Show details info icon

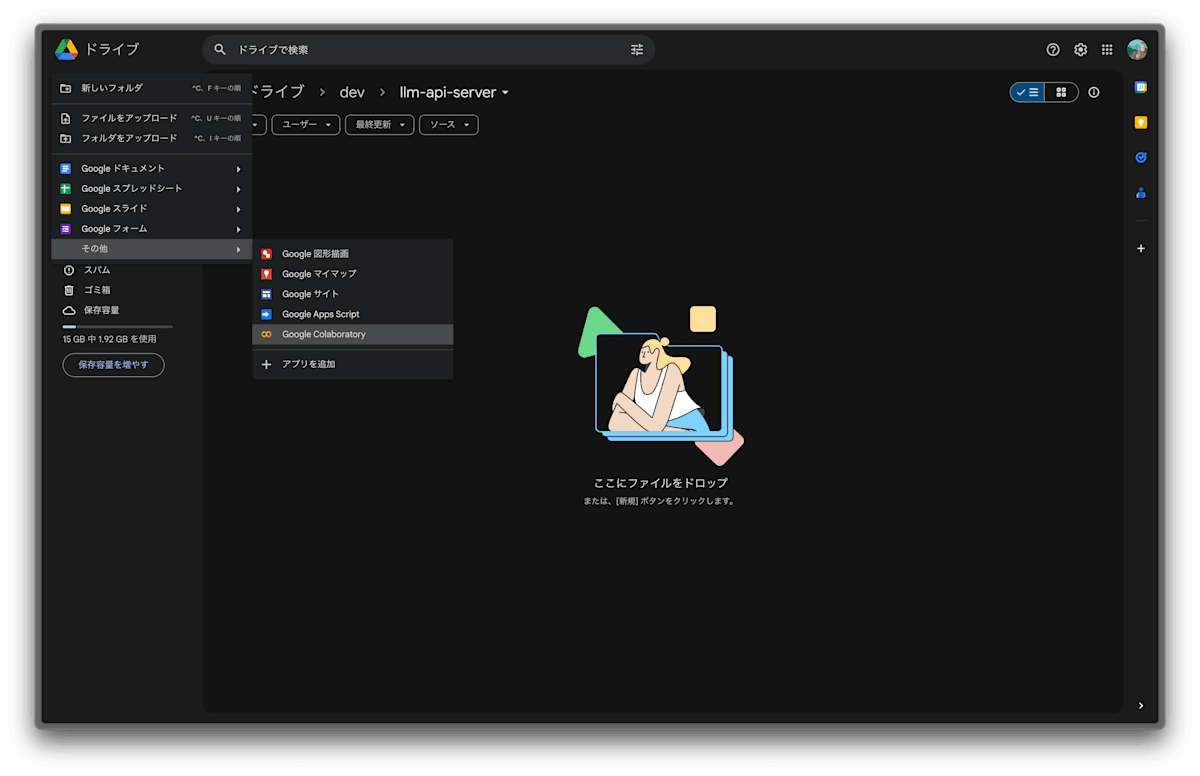pos(1094,92)
